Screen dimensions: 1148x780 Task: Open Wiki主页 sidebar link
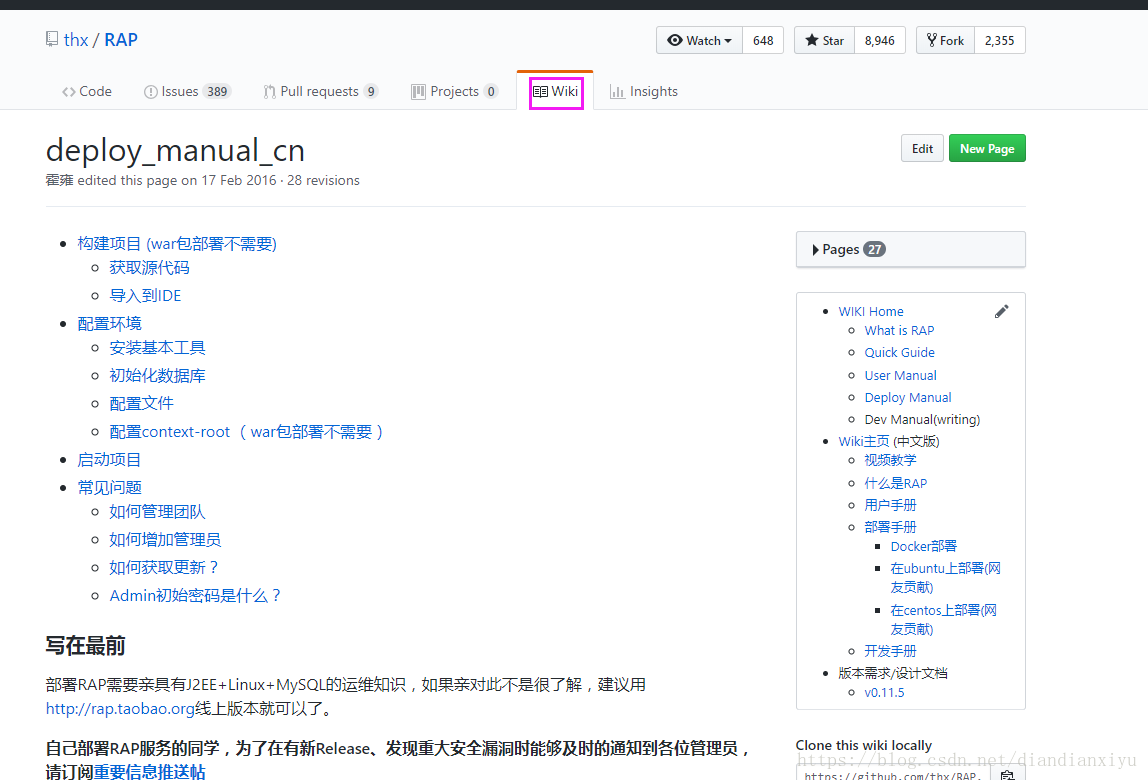(x=864, y=442)
